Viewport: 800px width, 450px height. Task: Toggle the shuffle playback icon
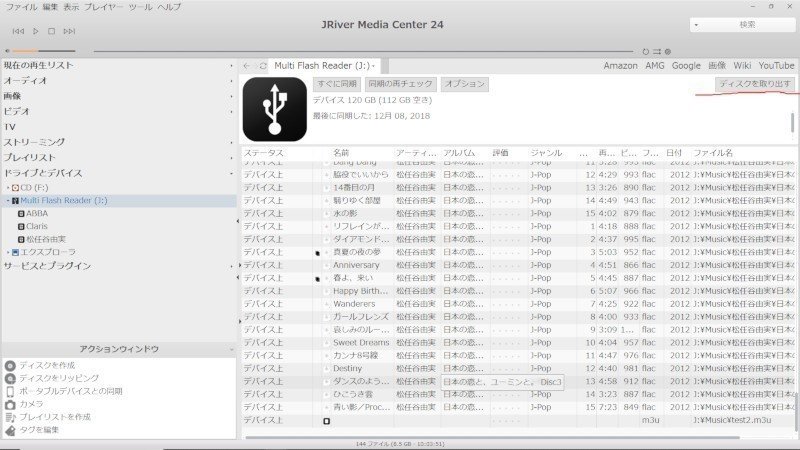657,52
